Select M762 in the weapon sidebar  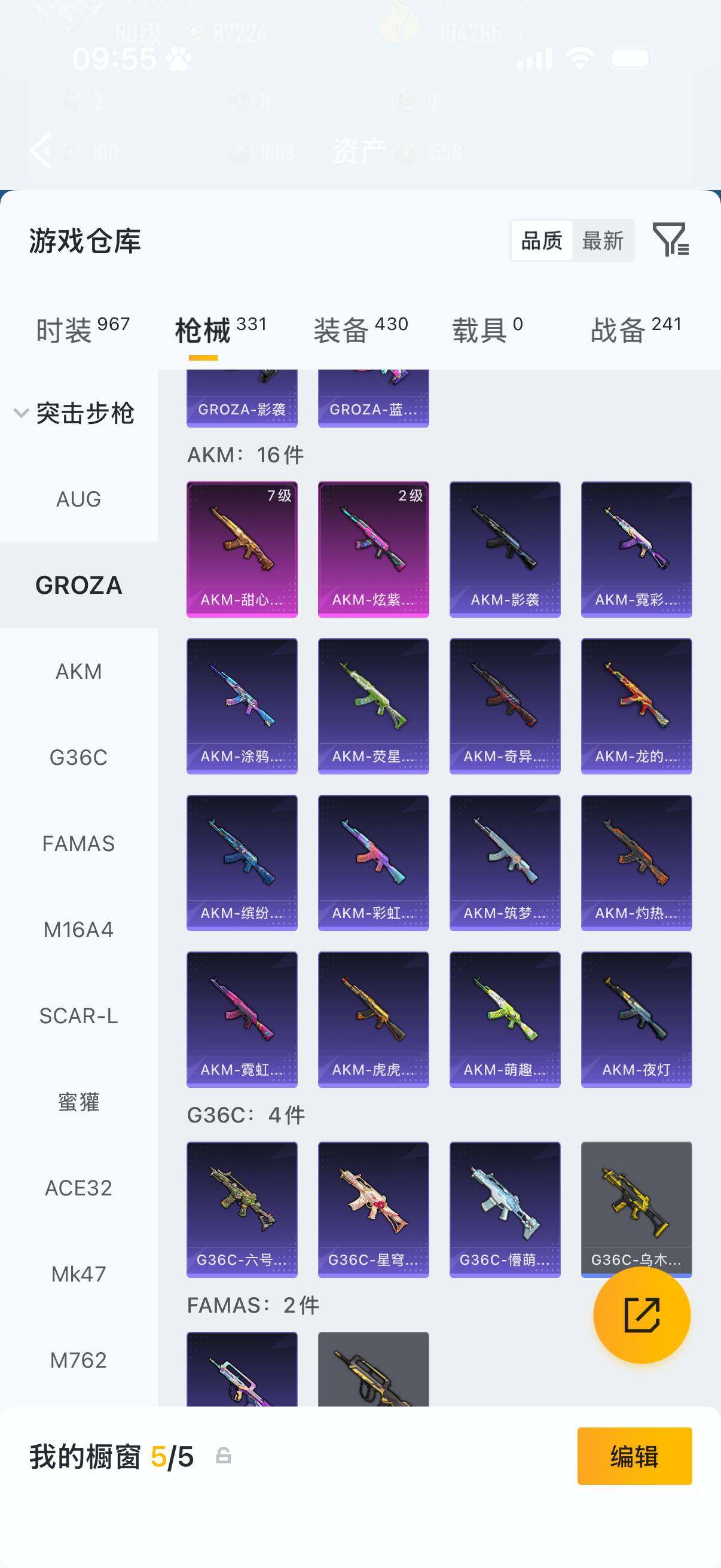pos(78,1360)
